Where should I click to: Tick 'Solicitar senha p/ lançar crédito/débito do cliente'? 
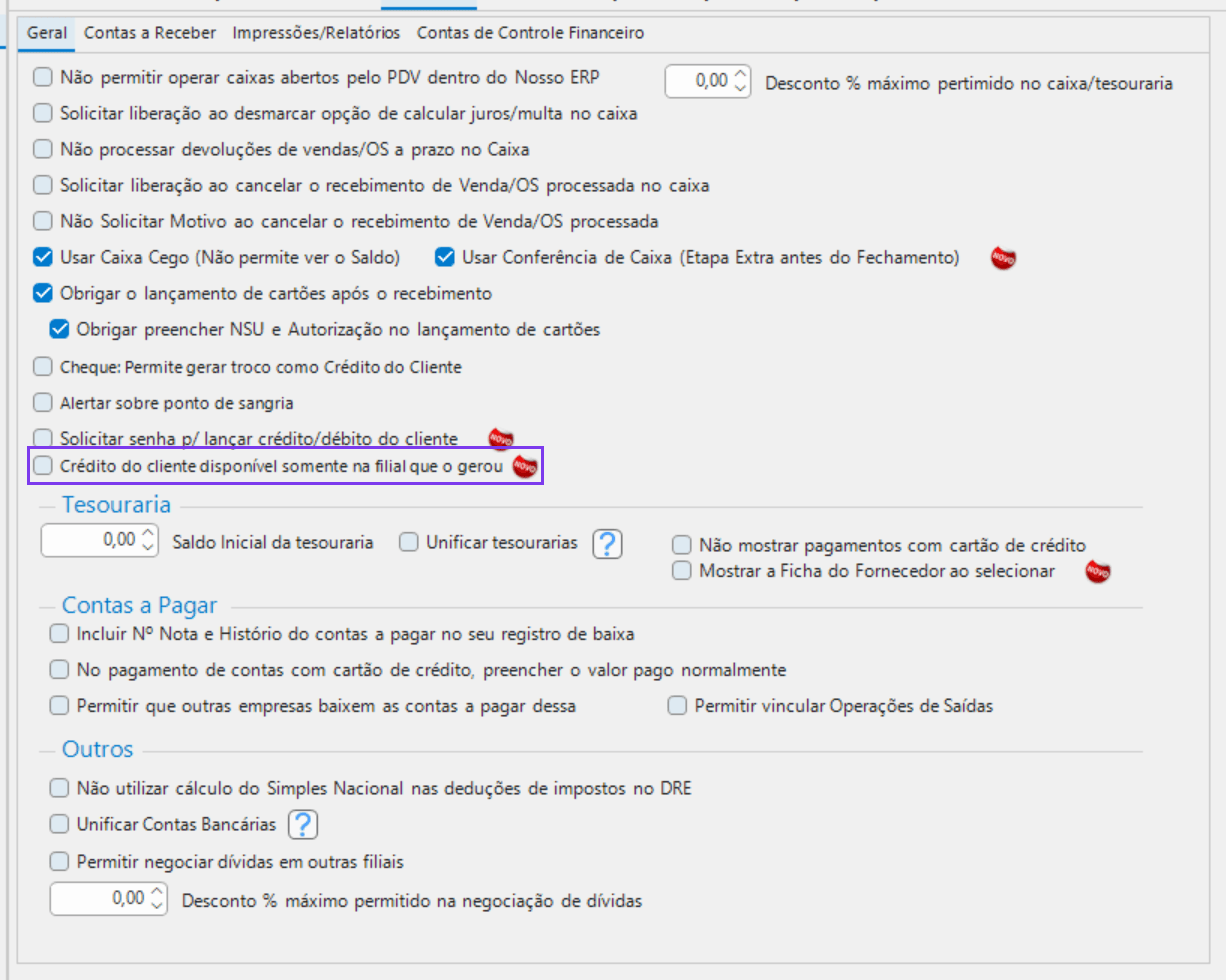[42, 437]
